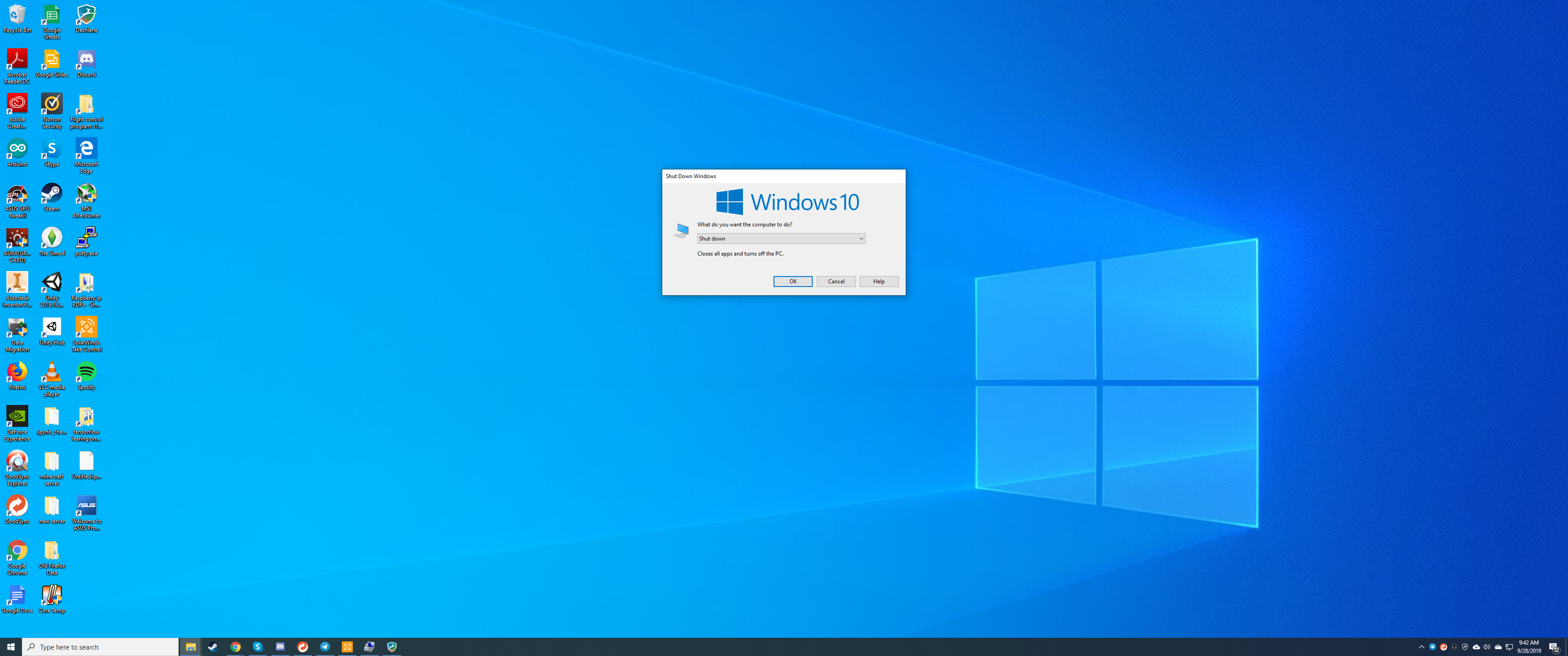This screenshot has height=656, width=1568.
Task: Select the Core Temp desktop icon
Action: pos(52,600)
